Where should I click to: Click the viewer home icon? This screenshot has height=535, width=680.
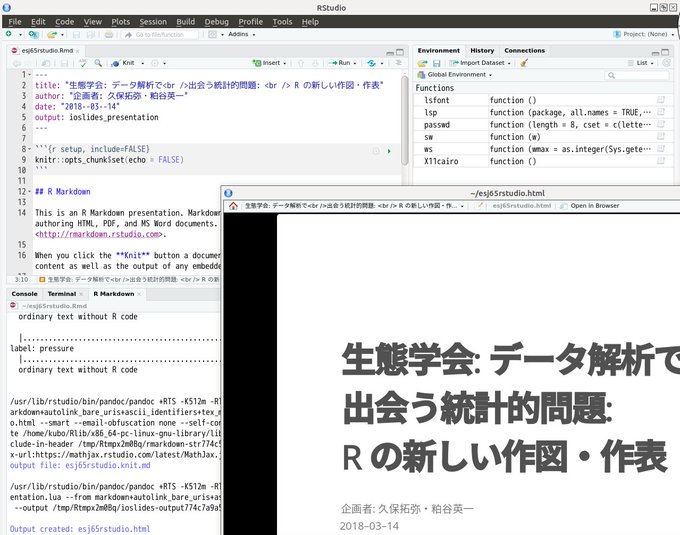(x=233, y=206)
